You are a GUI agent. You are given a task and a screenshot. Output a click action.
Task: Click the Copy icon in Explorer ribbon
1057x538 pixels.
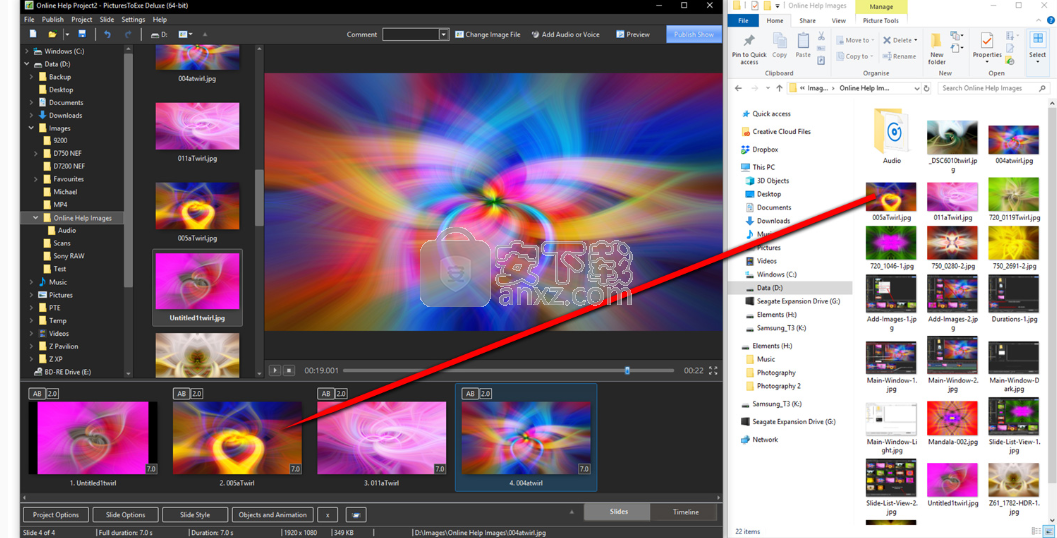[x=780, y=39]
